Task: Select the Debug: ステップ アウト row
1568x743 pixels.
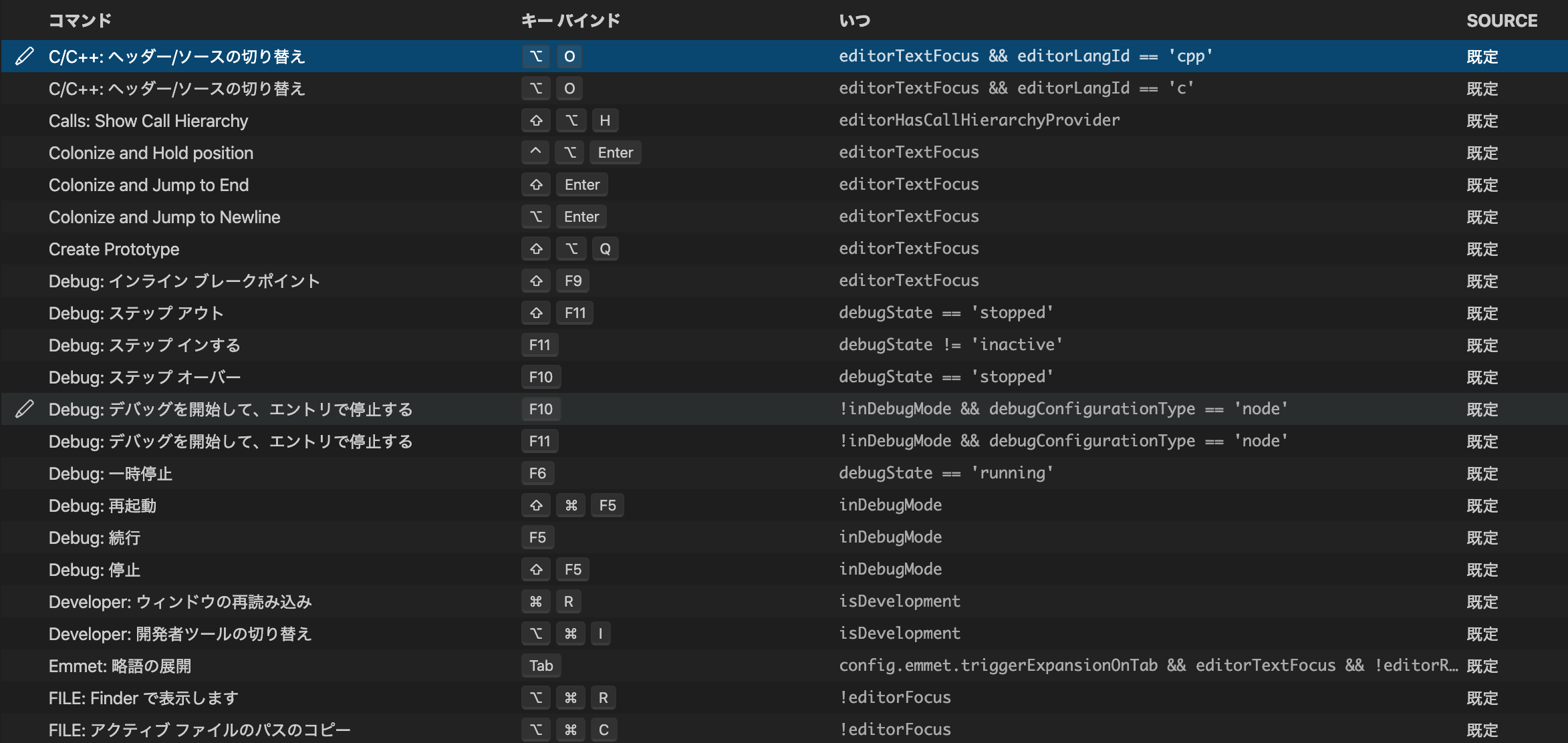Action: pos(137,313)
